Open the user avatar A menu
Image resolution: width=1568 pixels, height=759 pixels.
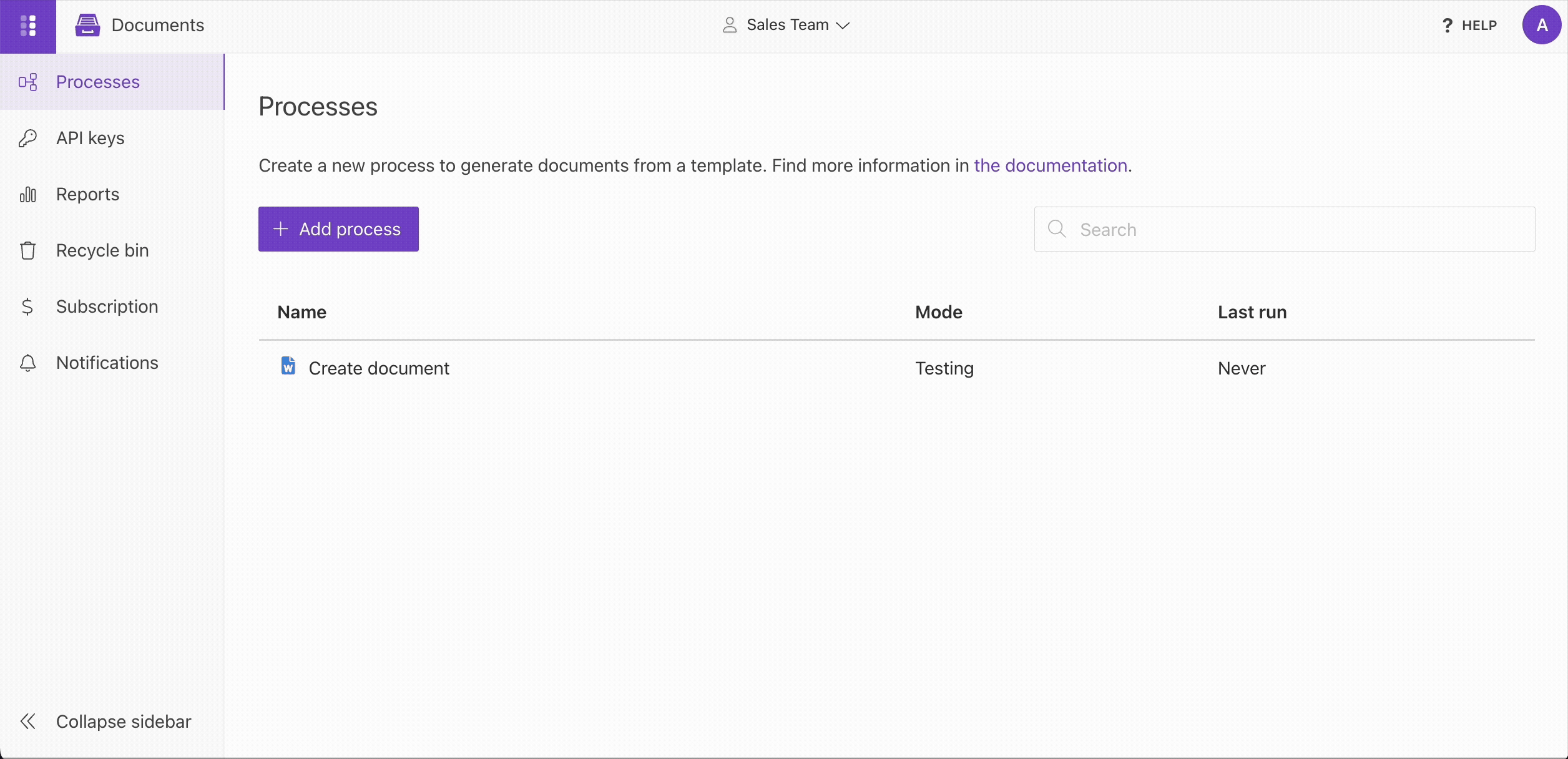[x=1542, y=25]
